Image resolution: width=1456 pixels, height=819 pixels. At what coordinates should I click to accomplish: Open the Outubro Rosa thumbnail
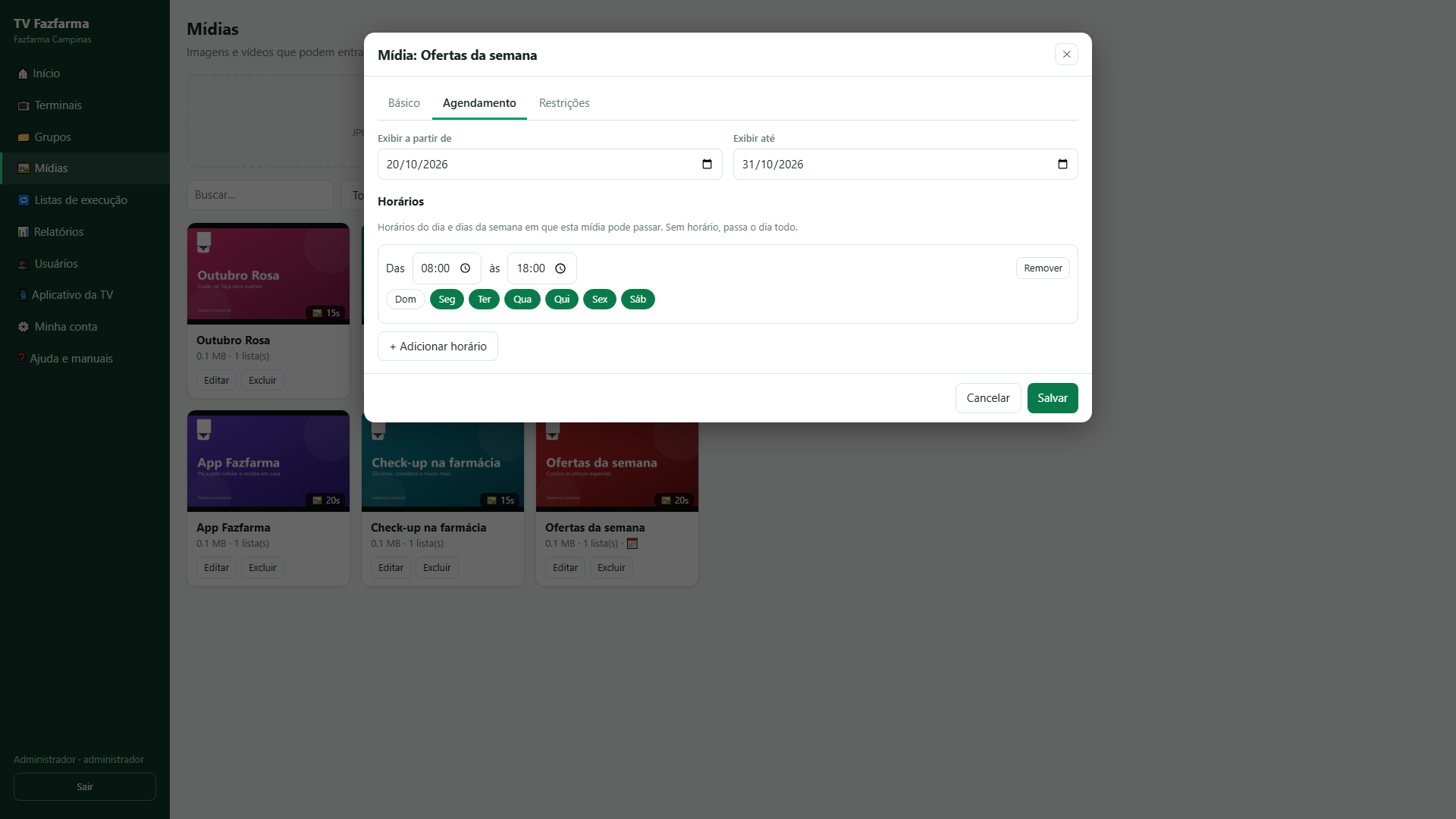[x=268, y=274]
